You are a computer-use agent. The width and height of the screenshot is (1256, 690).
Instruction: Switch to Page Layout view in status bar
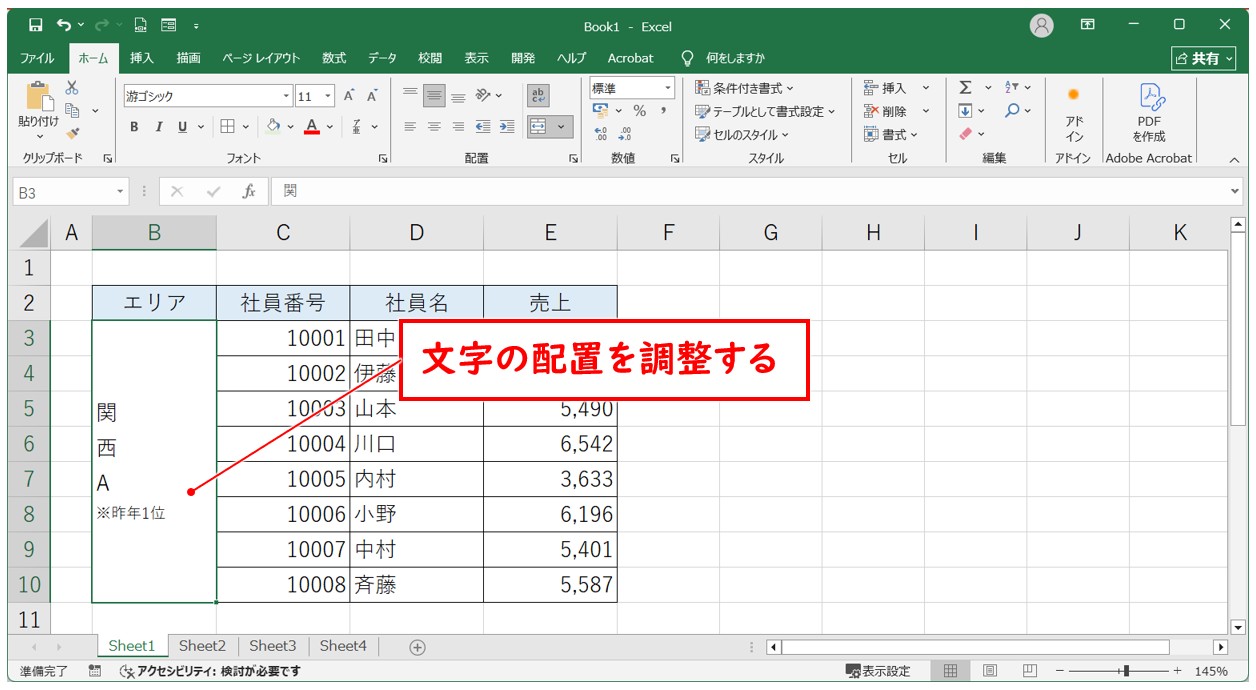[990, 671]
